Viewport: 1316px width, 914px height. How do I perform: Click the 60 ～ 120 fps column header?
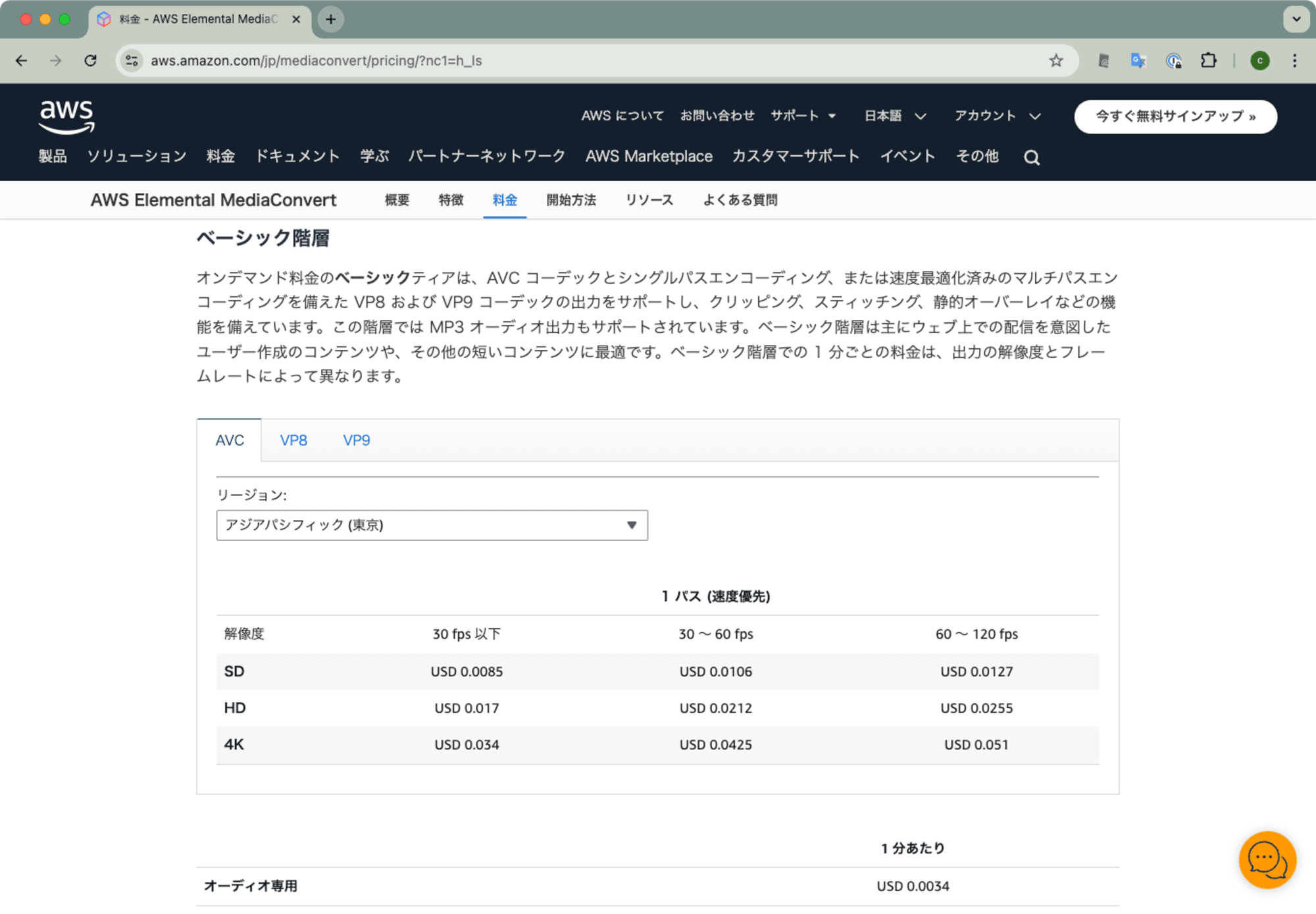click(x=976, y=634)
